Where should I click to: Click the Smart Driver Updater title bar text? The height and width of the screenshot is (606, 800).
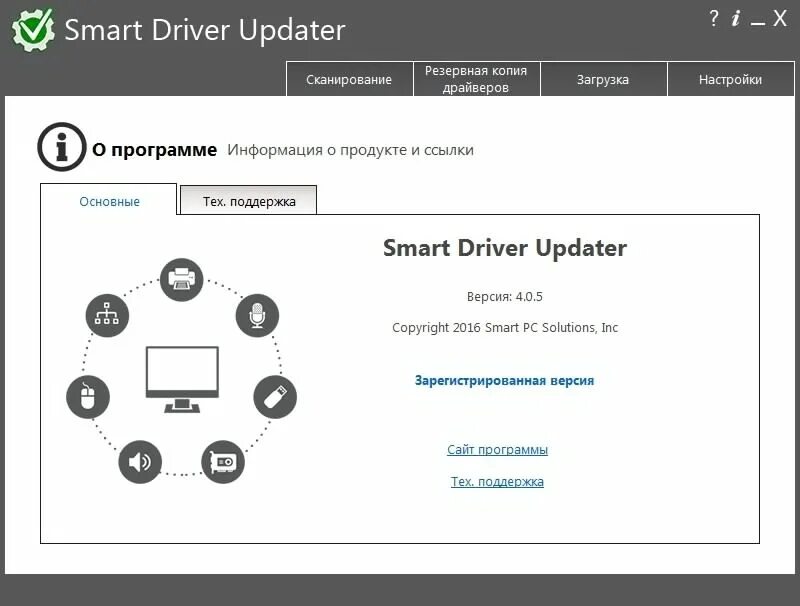(205, 30)
